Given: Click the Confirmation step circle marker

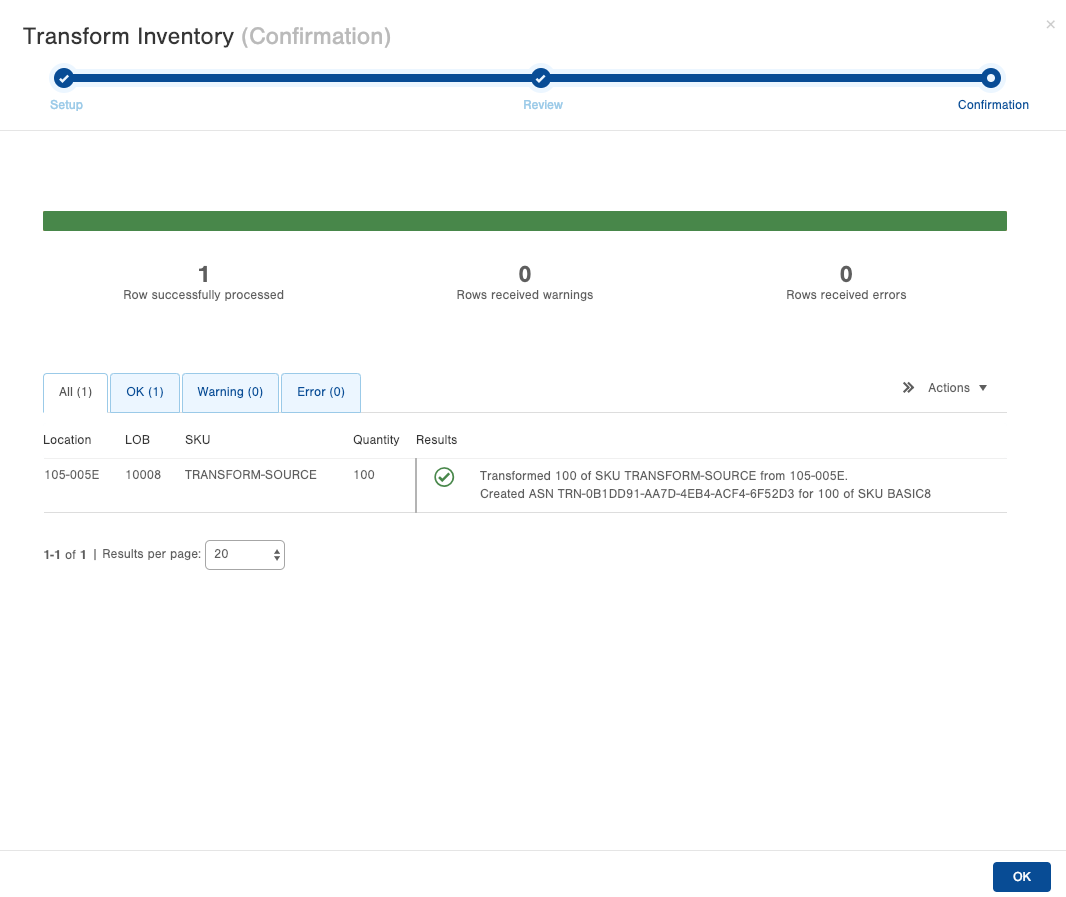Looking at the screenshot, I should tap(991, 78).
